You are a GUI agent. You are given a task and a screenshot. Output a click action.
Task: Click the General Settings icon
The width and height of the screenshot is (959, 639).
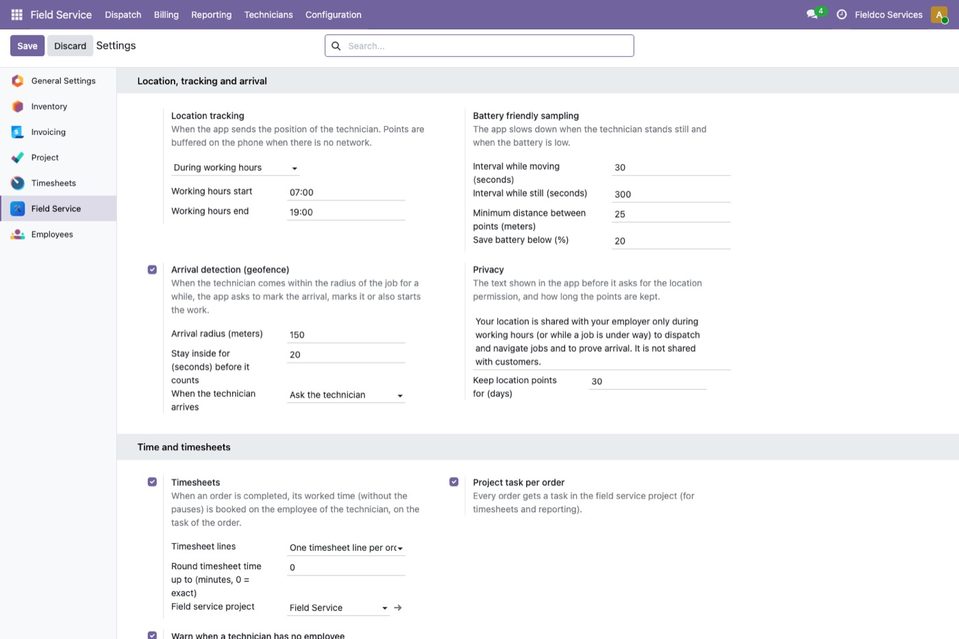[x=17, y=81]
